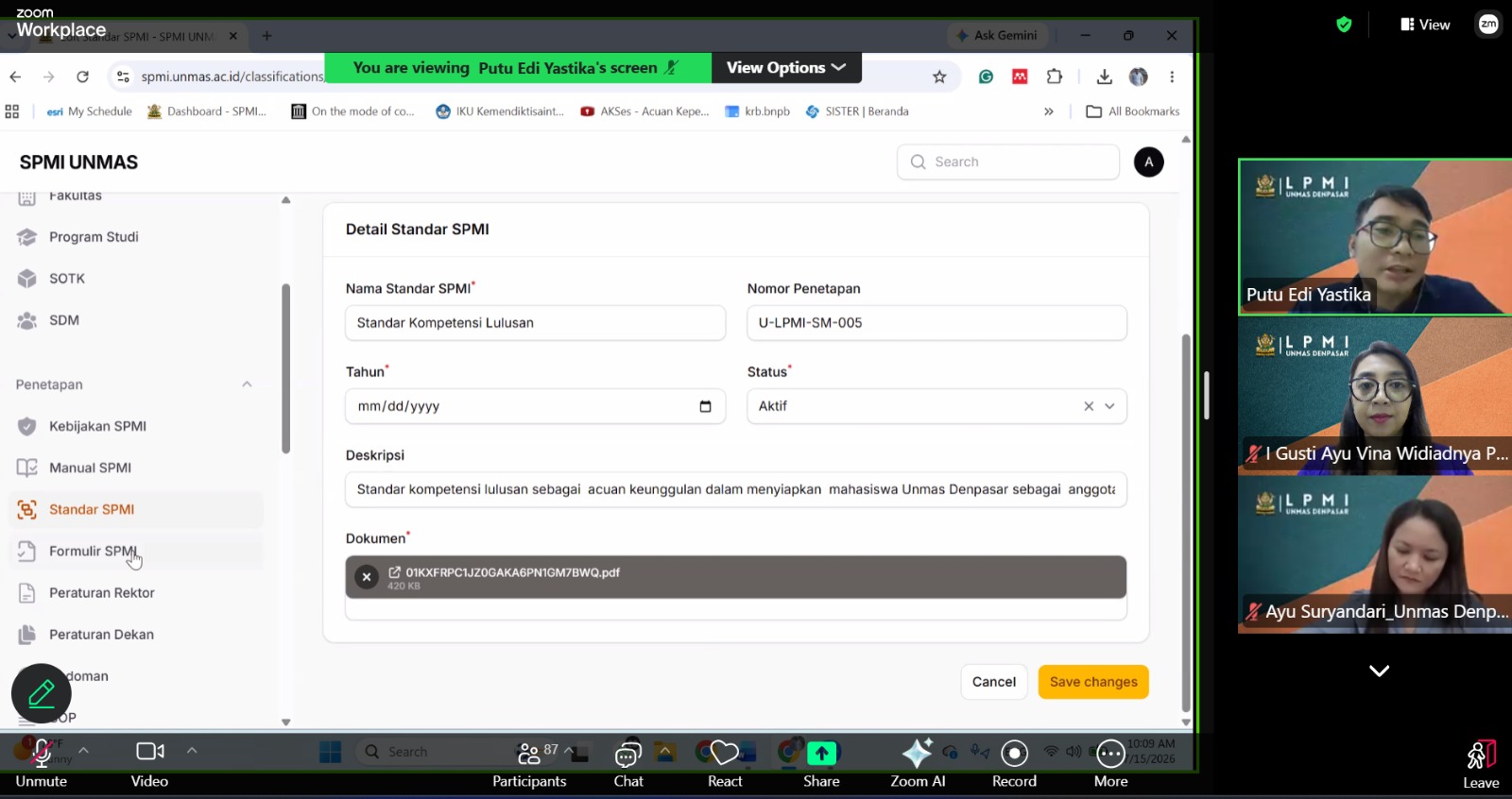Collapse the Penetapan sidebar section
This screenshot has height=799, width=1512.
[x=247, y=384]
